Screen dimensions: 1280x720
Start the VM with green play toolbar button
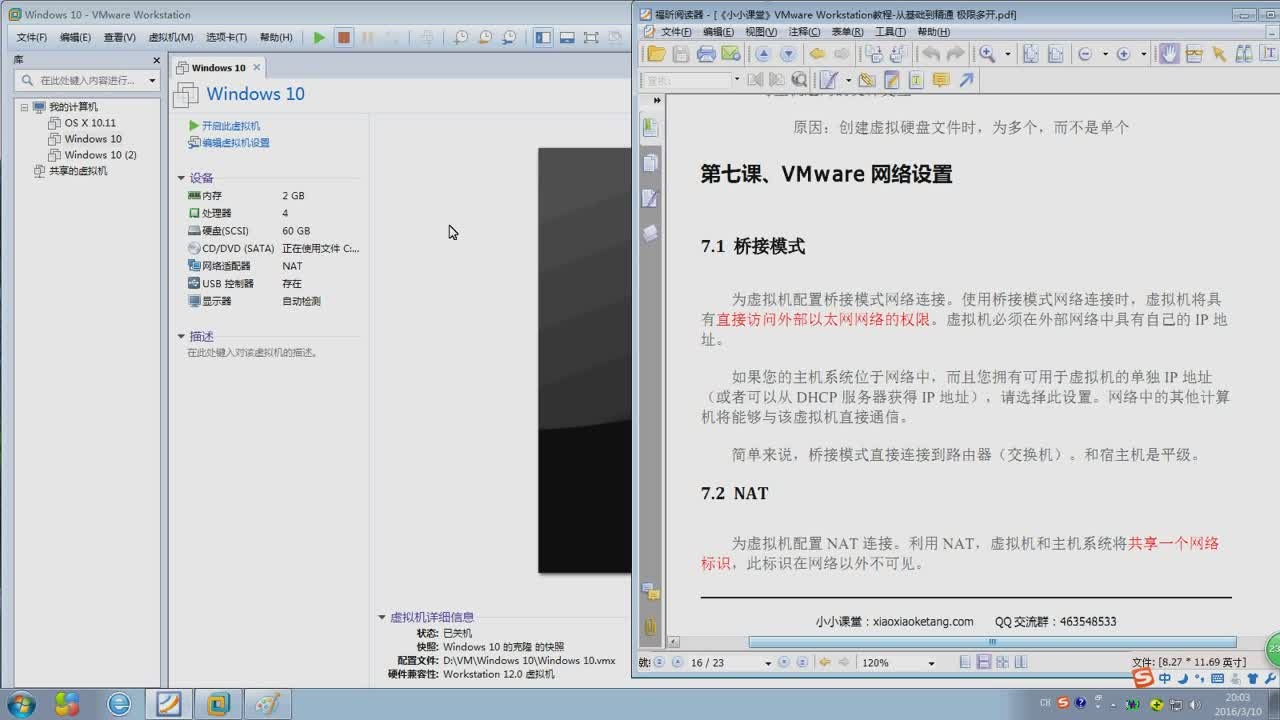pyautogui.click(x=319, y=37)
